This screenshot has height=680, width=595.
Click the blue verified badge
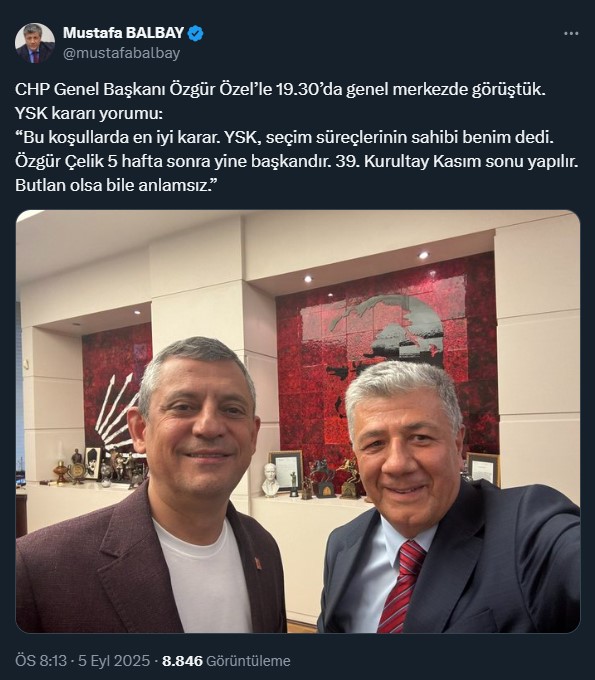pyautogui.click(x=196, y=33)
